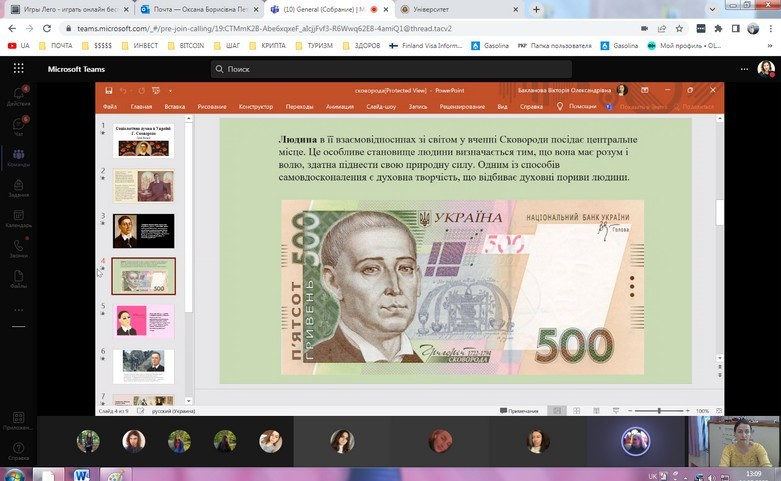Open the Справка ribbon tab
Image resolution: width=781 pixels, height=481 pixels.
(x=531, y=107)
